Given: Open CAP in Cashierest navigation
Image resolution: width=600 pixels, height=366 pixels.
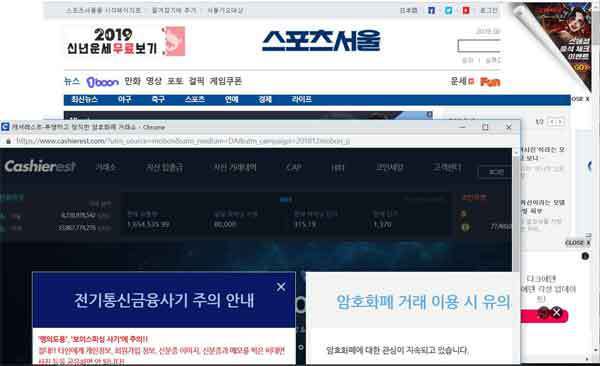Looking at the screenshot, I should click(x=293, y=167).
